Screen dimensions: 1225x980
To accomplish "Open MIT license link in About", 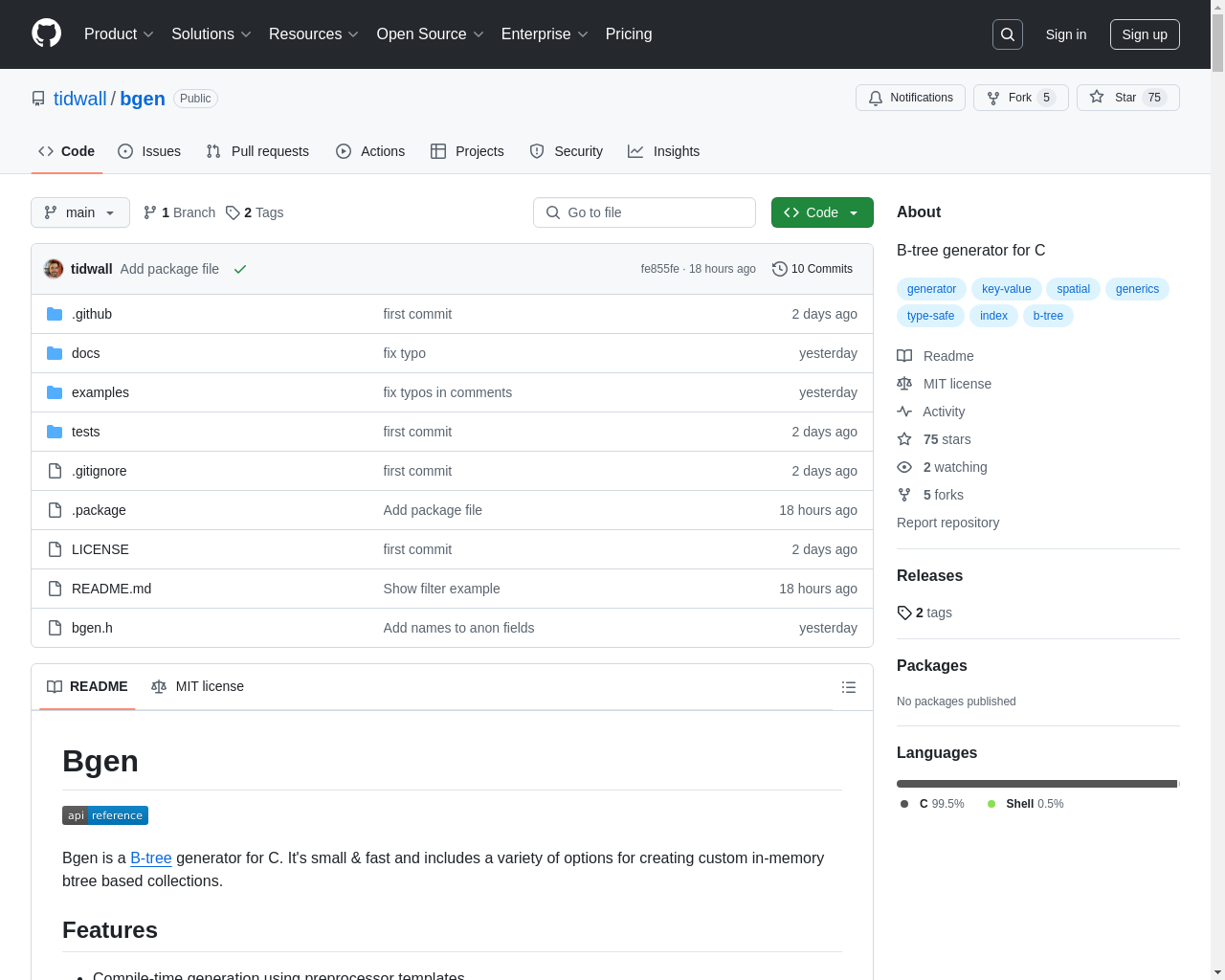I will (x=944, y=384).
